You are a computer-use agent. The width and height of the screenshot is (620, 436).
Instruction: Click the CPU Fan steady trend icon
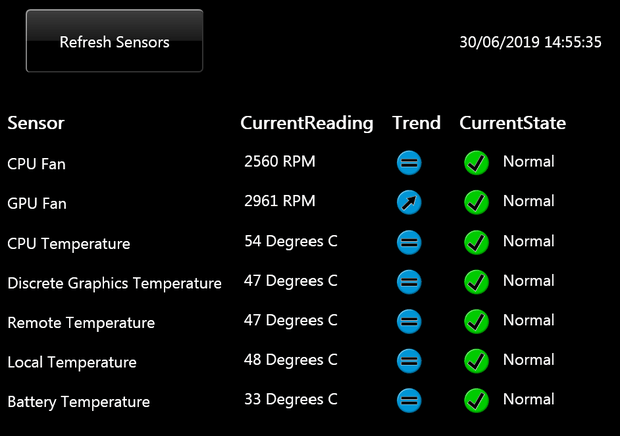click(x=409, y=162)
